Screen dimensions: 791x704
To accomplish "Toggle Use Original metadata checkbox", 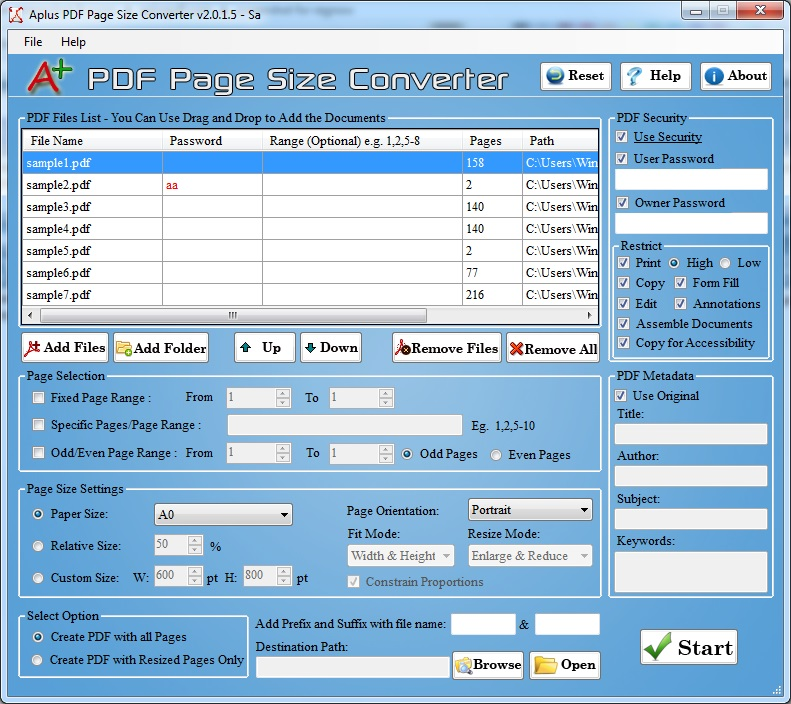I will coord(621,395).
